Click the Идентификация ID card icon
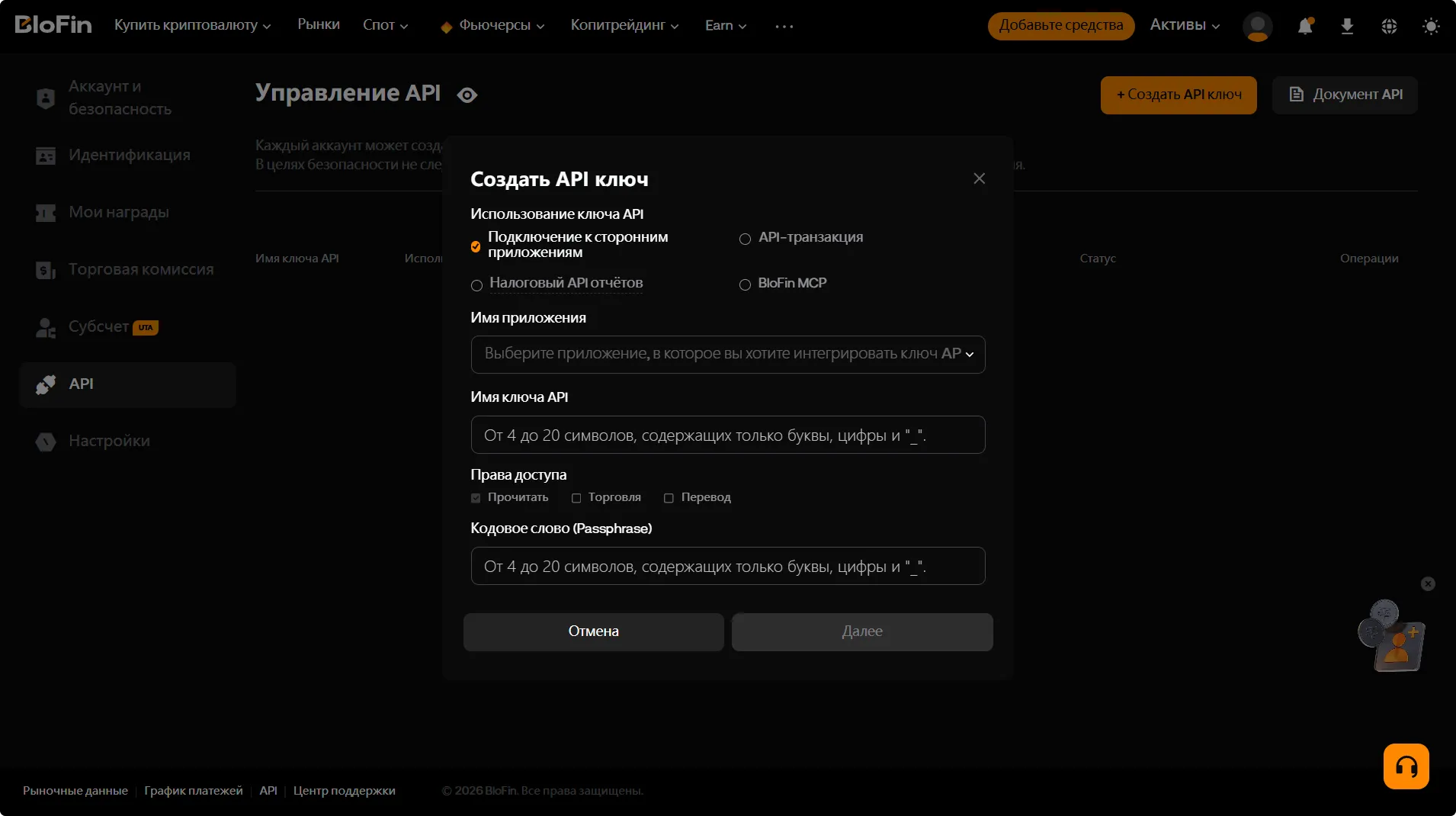Screen dimensions: 1456x816 click(x=46, y=156)
